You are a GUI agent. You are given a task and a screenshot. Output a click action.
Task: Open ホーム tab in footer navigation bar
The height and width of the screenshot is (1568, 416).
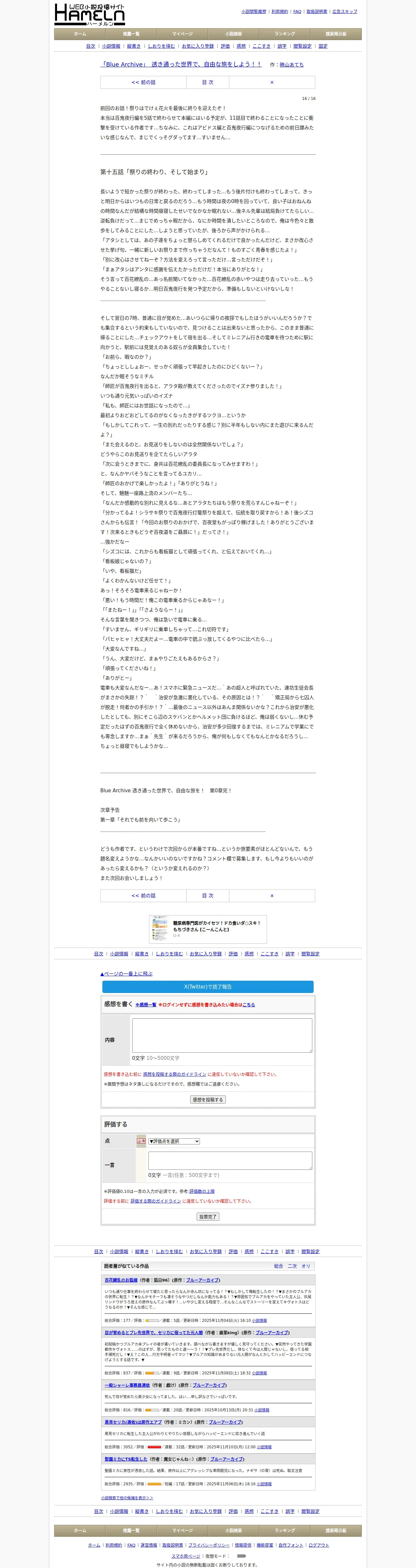click(x=80, y=1530)
